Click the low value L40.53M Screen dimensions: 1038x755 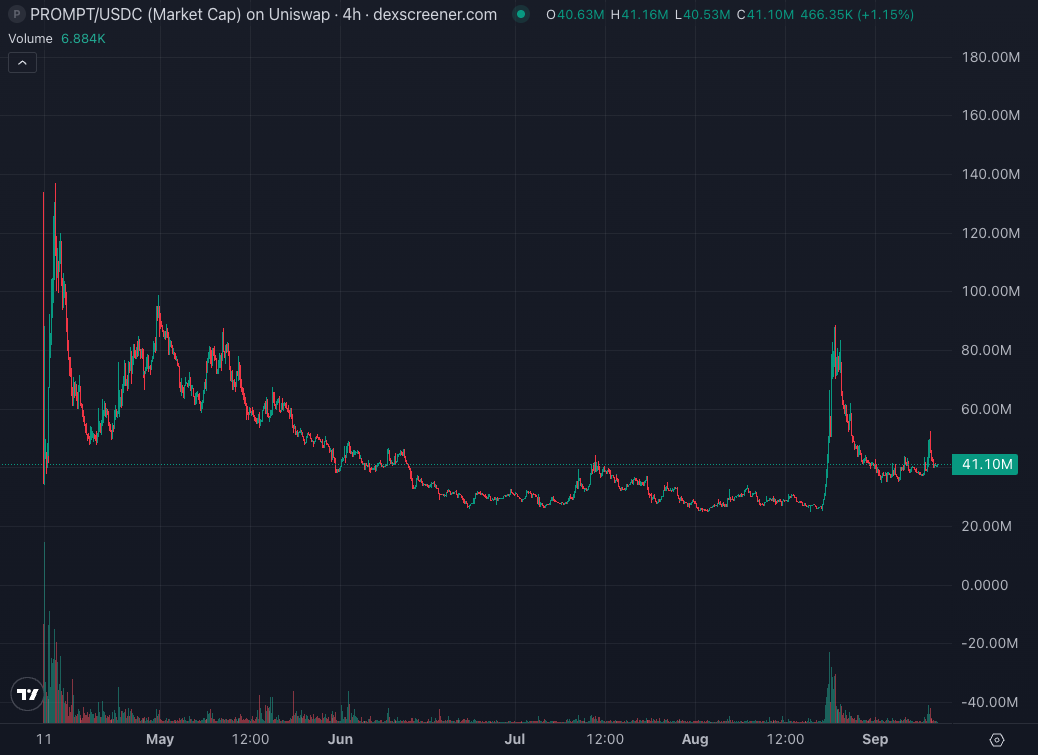click(x=702, y=15)
